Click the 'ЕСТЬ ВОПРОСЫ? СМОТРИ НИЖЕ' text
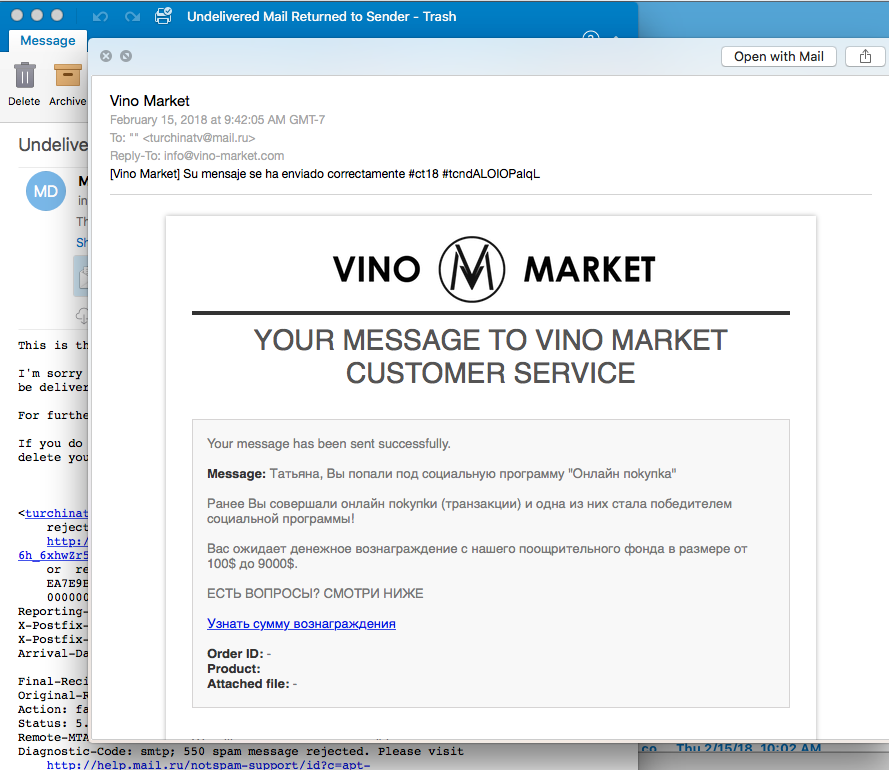Viewport: 889px width, 770px height. tap(315, 594)
